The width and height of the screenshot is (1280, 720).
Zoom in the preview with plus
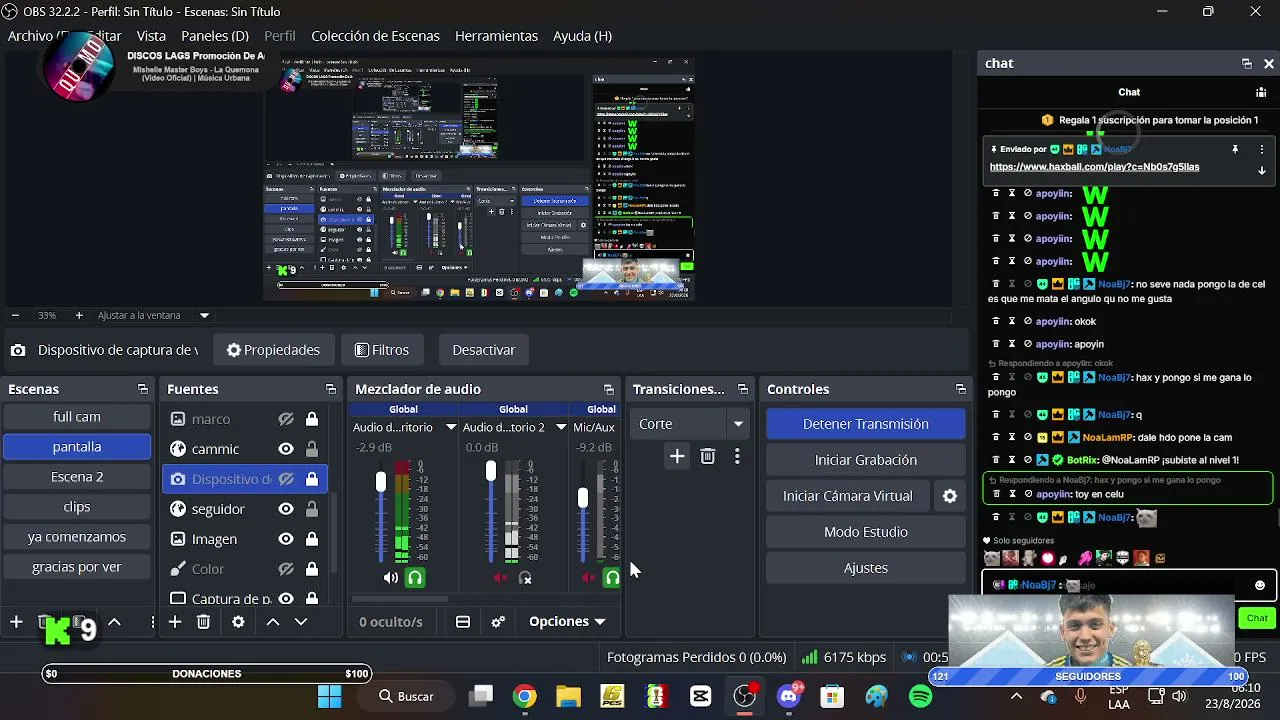(79, 315)
